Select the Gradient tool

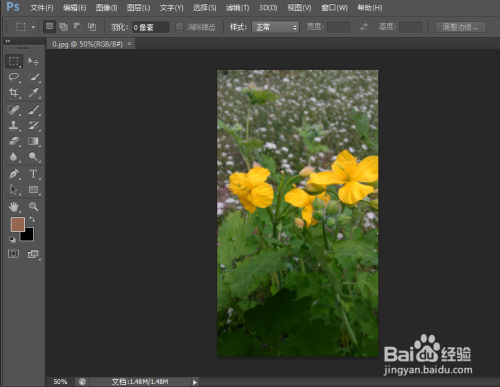click(33, 141)
